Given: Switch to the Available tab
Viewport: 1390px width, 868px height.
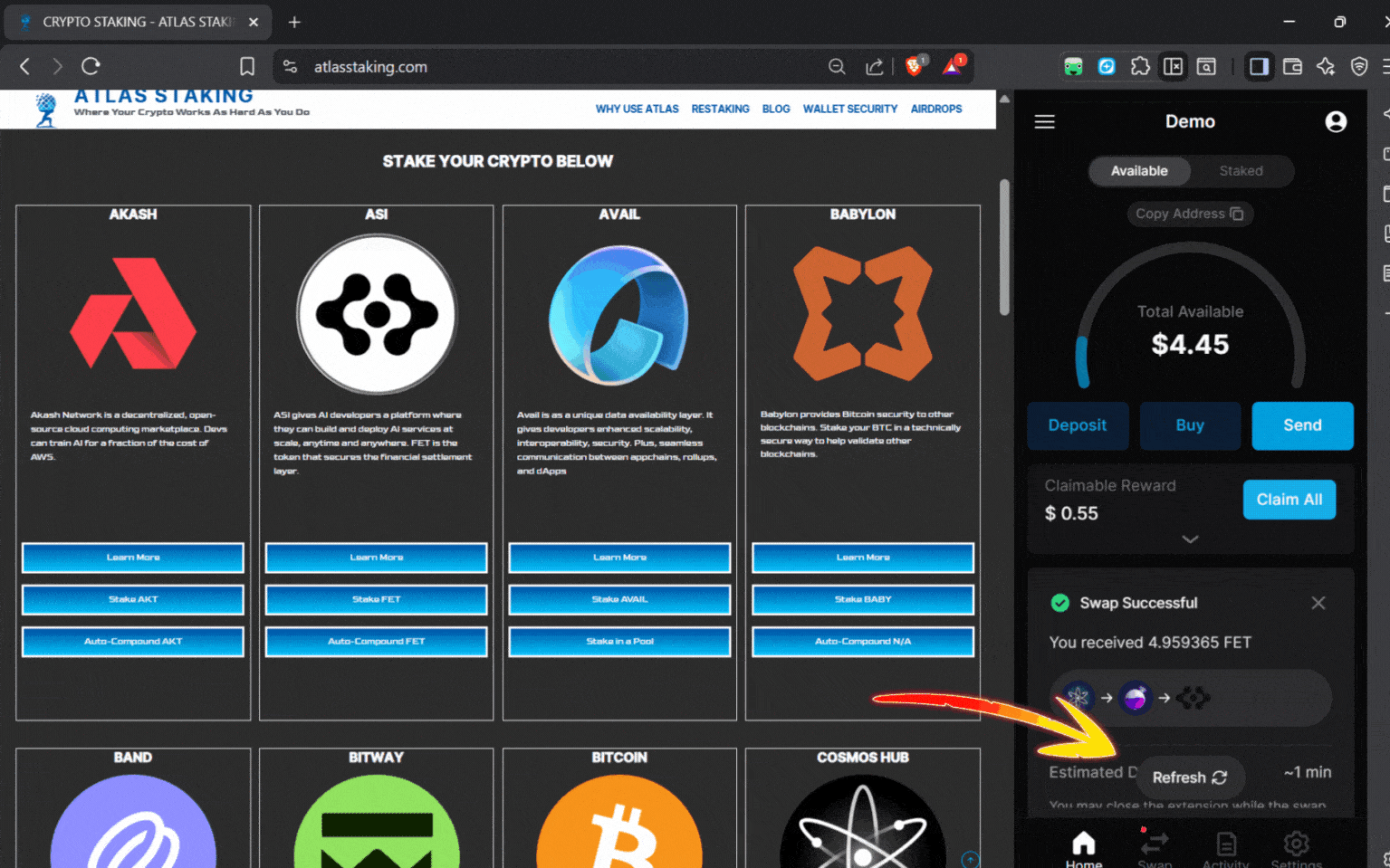Looking at the screenshot, I should pyautogui.click(x=1139, y=171).
